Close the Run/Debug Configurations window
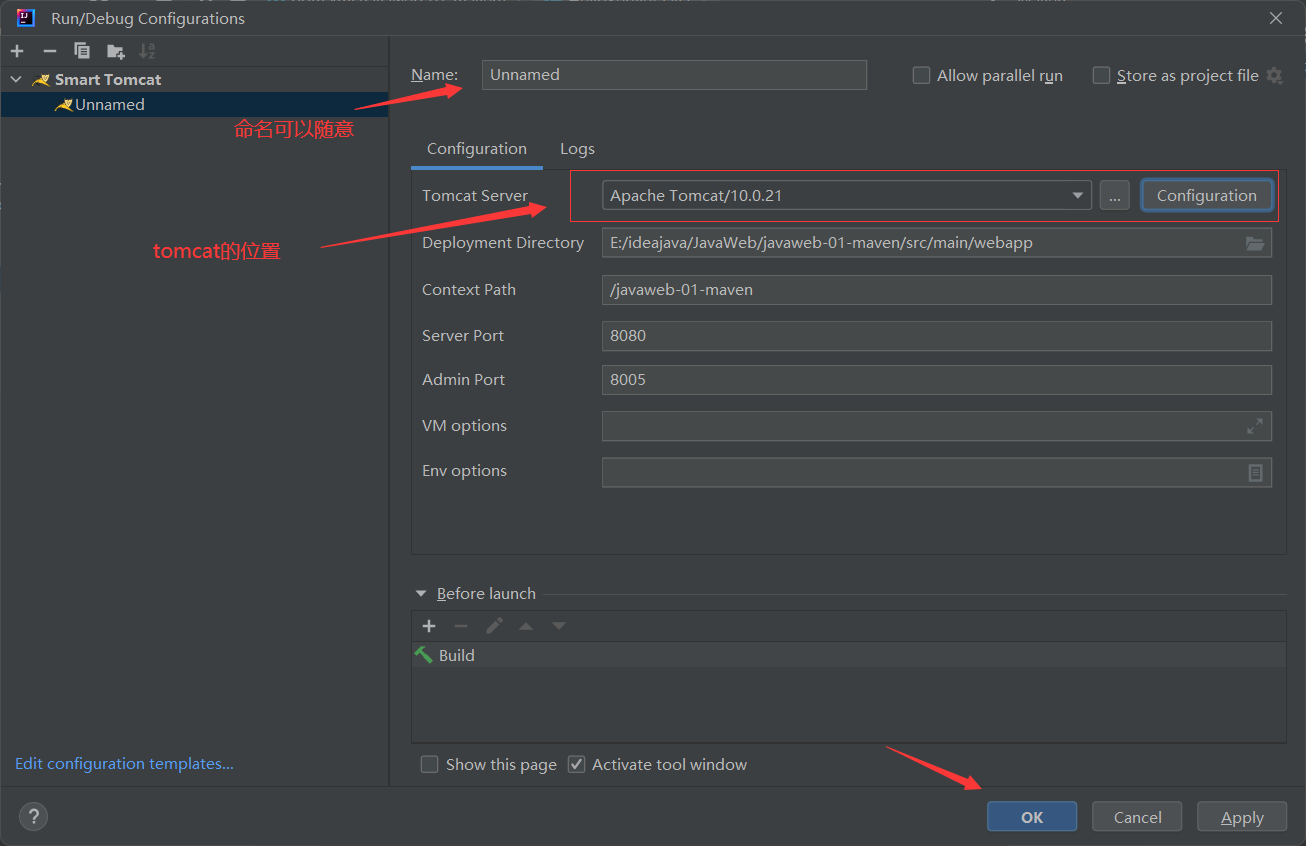 1276,18
